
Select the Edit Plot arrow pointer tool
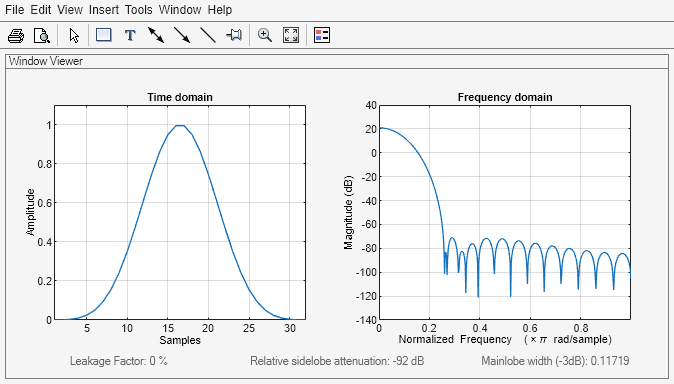tap(74, 35)
